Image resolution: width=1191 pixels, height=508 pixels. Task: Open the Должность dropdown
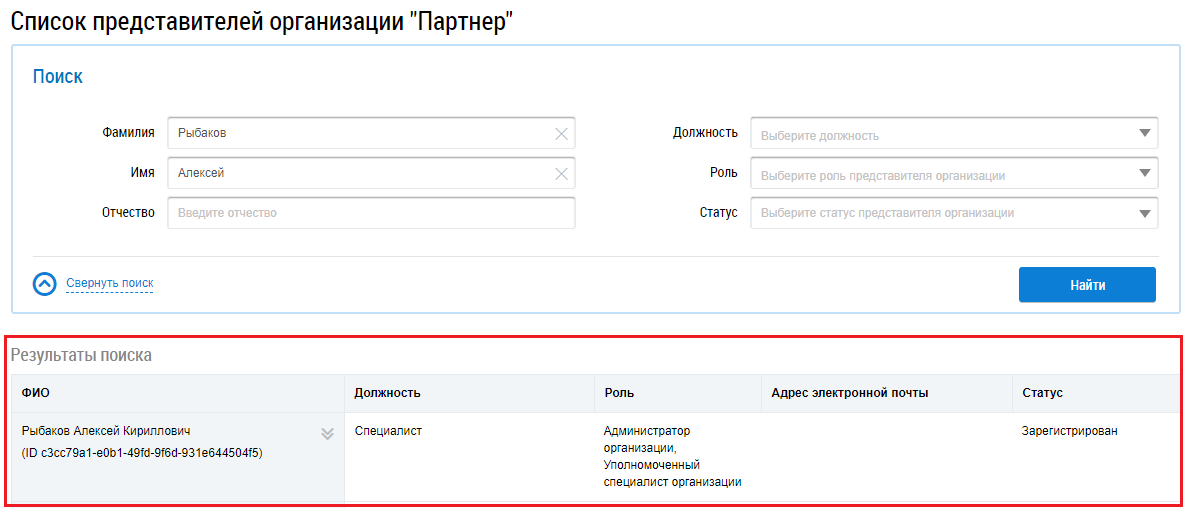(953, 134)
